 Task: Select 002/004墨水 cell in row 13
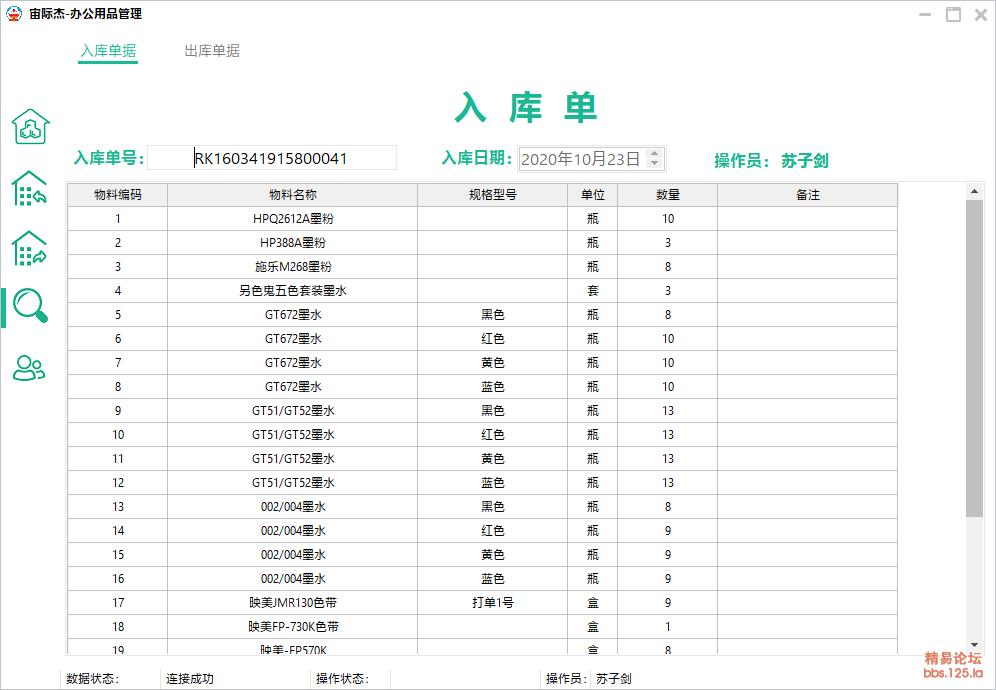click(x=293, y=507)
